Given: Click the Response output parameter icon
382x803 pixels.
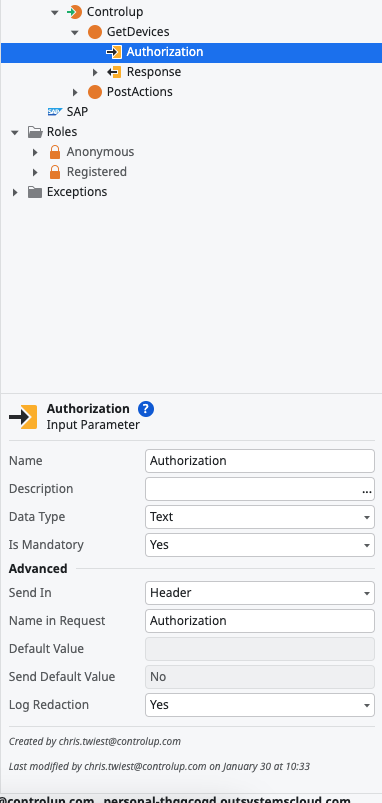Looking at the screenshot, I should click(114, 72).
